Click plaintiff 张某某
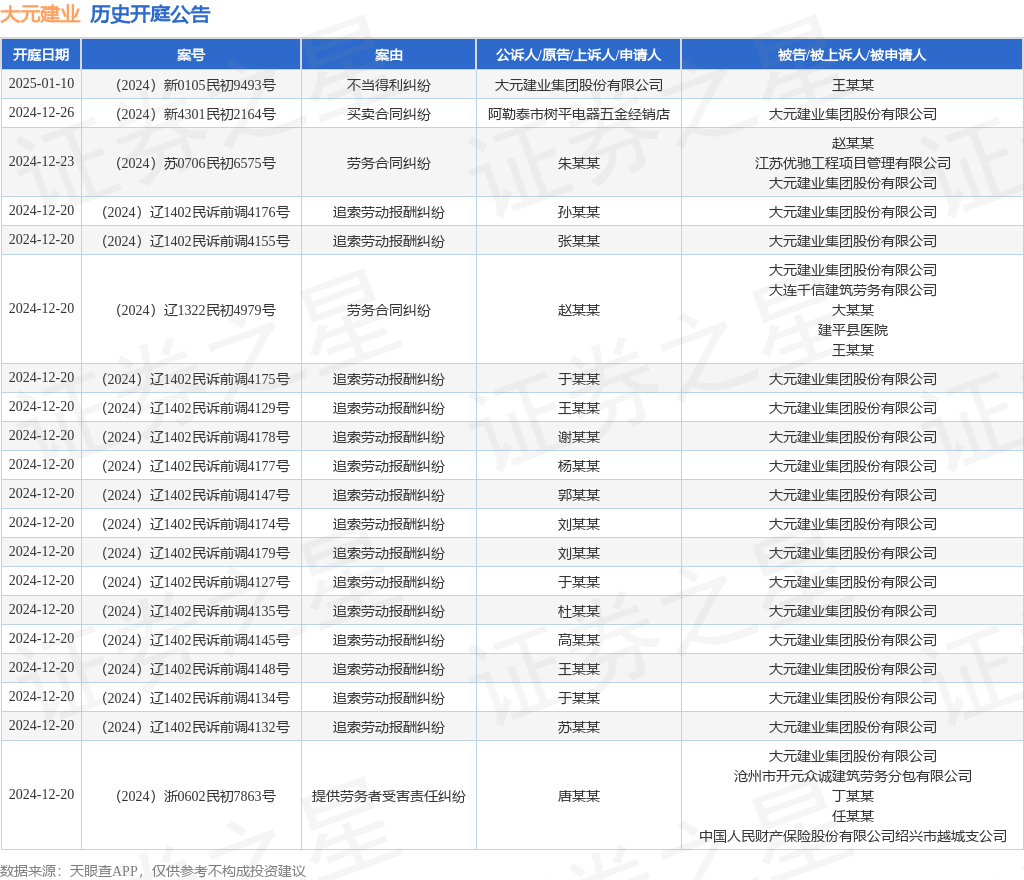The image size is (1024, 880). [x=579, y=241]
